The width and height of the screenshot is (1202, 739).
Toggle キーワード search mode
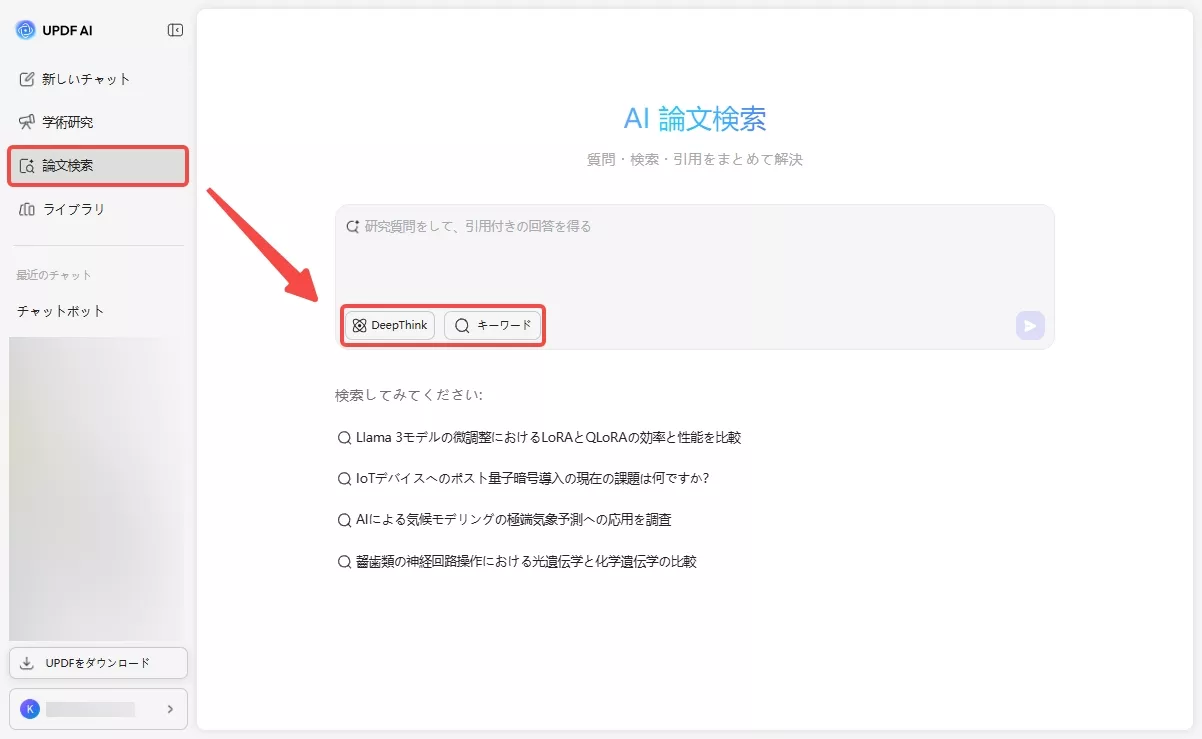click(x=493, y=325)
